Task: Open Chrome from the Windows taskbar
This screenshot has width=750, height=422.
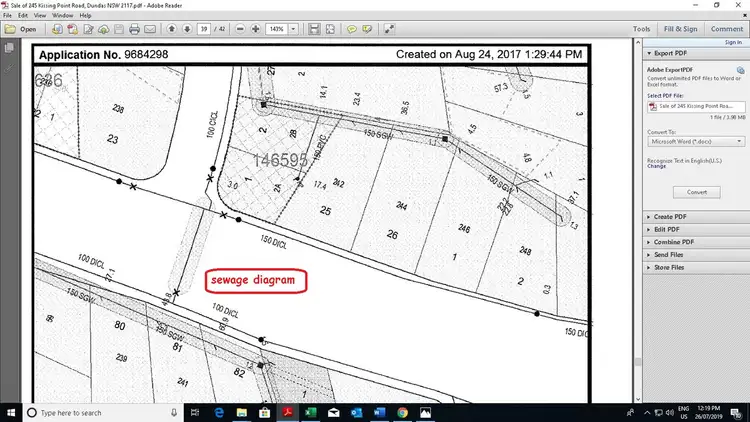Action: pyautogui.click(x=403, y=412)
